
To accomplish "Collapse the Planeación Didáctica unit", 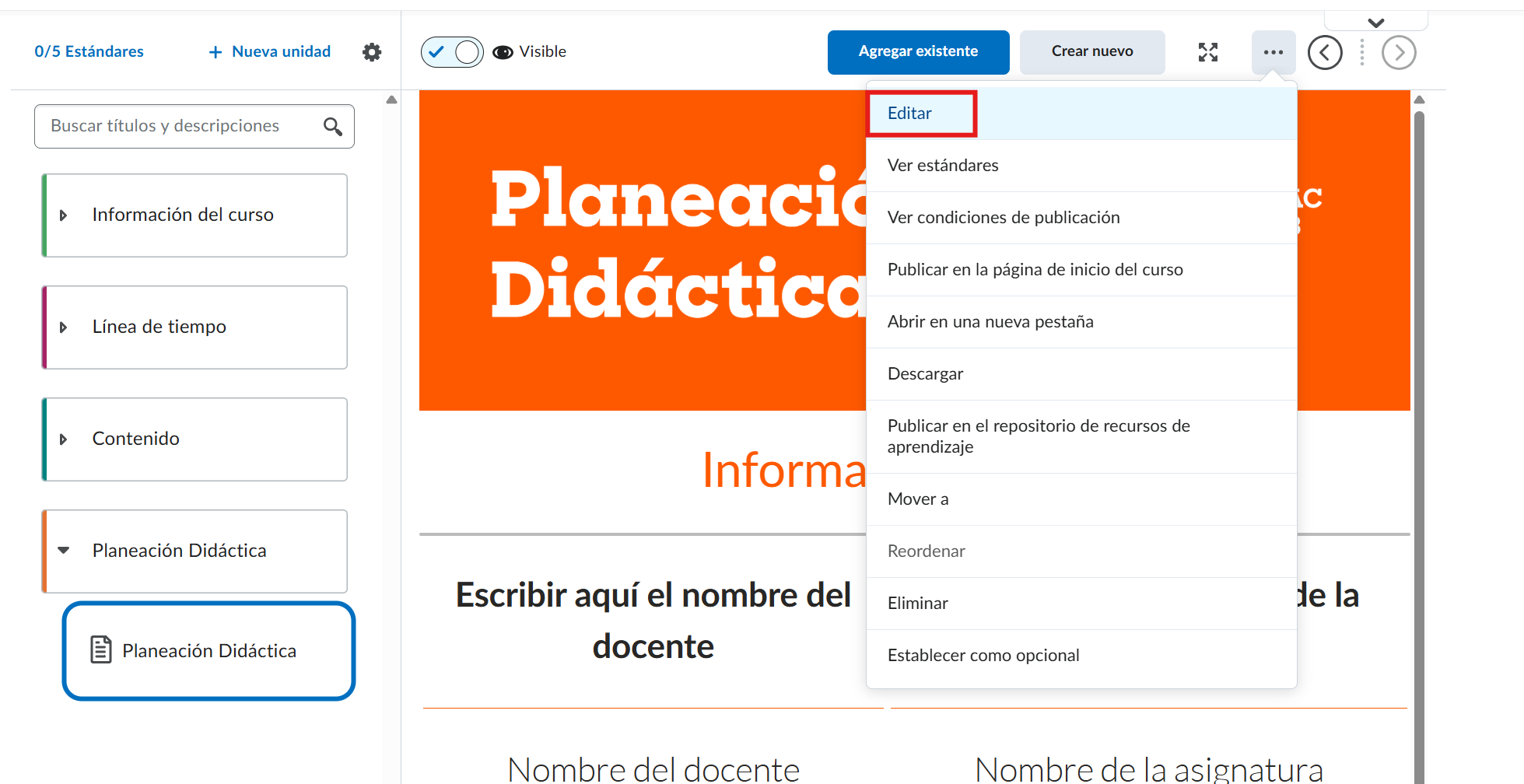I will click(64, 551).
